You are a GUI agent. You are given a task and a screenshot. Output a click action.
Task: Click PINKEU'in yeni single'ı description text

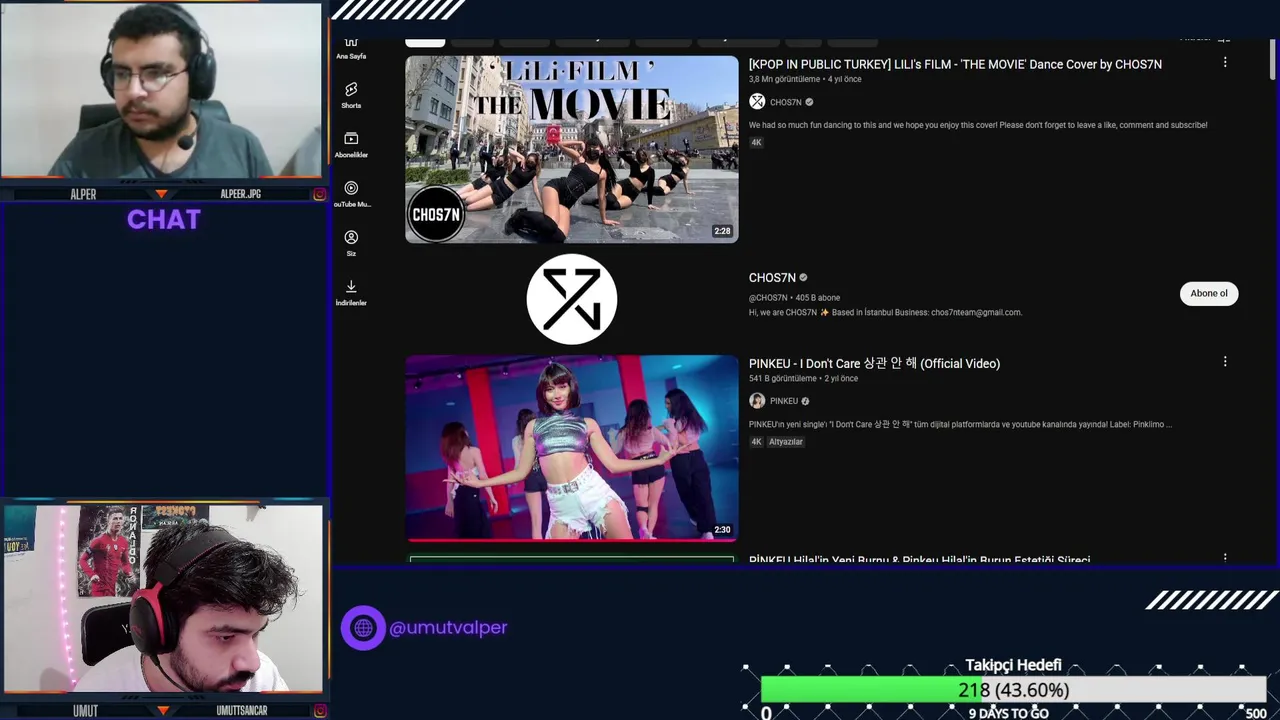pyautogui.click(x=960, y=425)
